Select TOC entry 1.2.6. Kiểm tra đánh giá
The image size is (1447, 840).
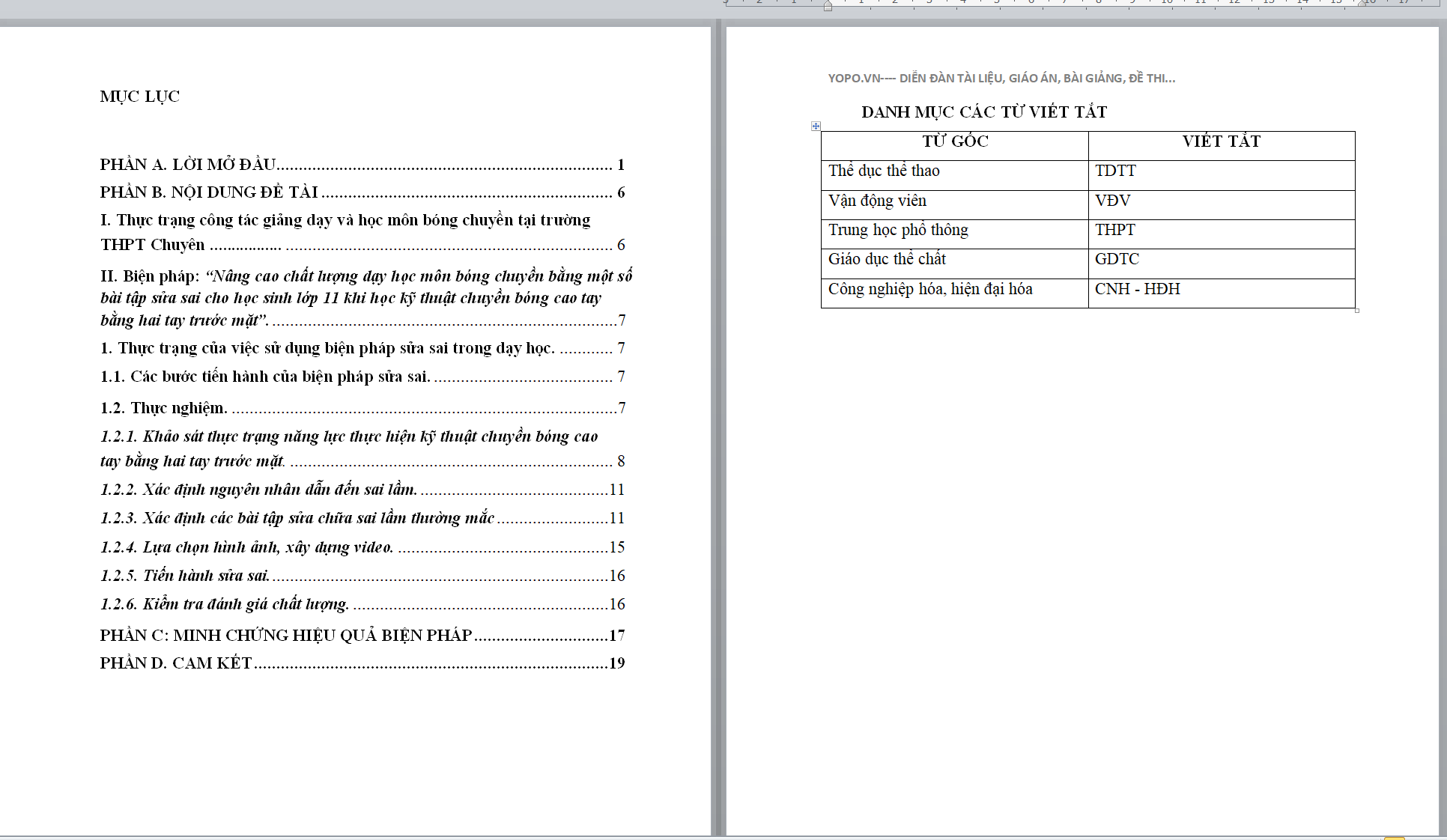[x=362, y=604]
